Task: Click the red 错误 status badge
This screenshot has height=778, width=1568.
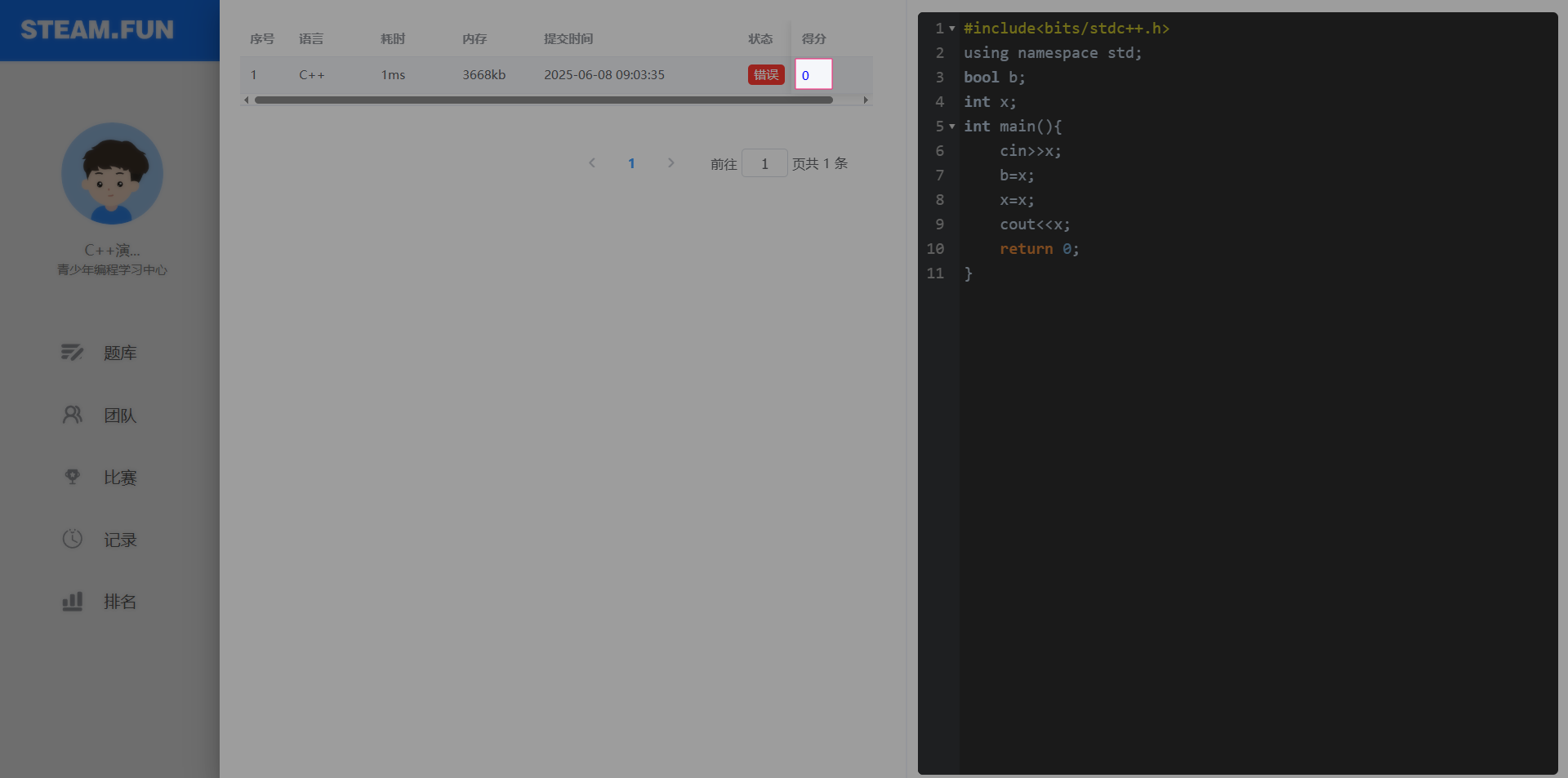Action: [x=765, y=75]
